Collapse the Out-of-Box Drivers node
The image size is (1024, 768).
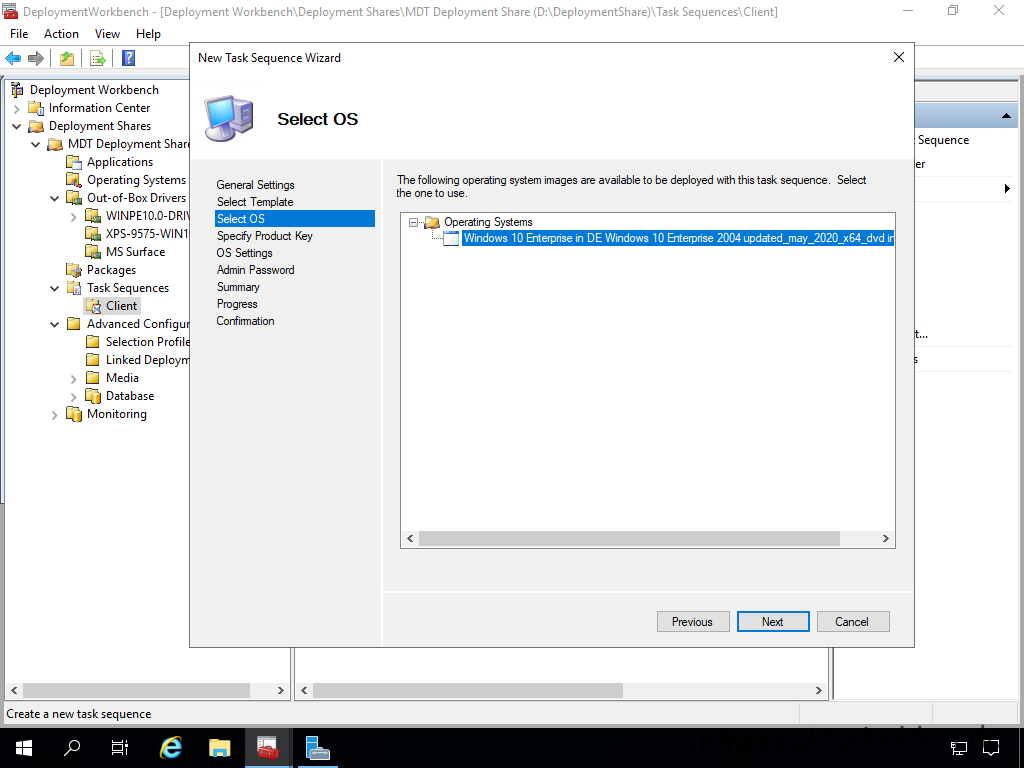tap(55, 199)
